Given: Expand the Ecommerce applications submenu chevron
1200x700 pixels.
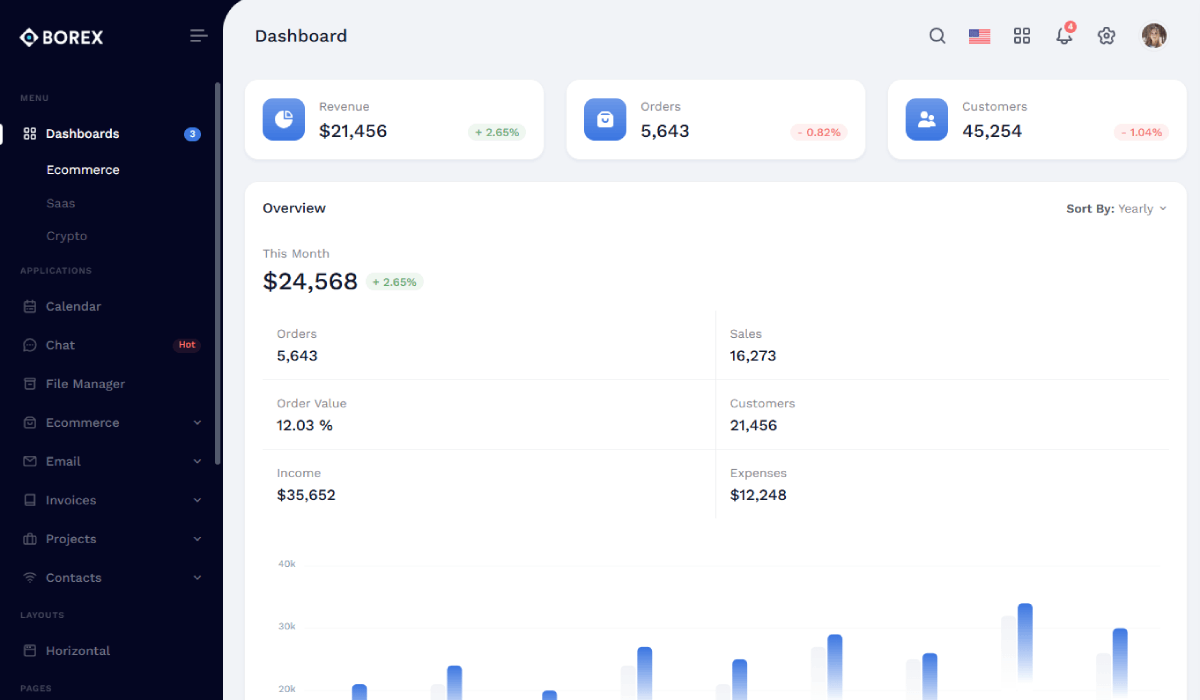Looking at the screenshot, I should coord(197,423).
